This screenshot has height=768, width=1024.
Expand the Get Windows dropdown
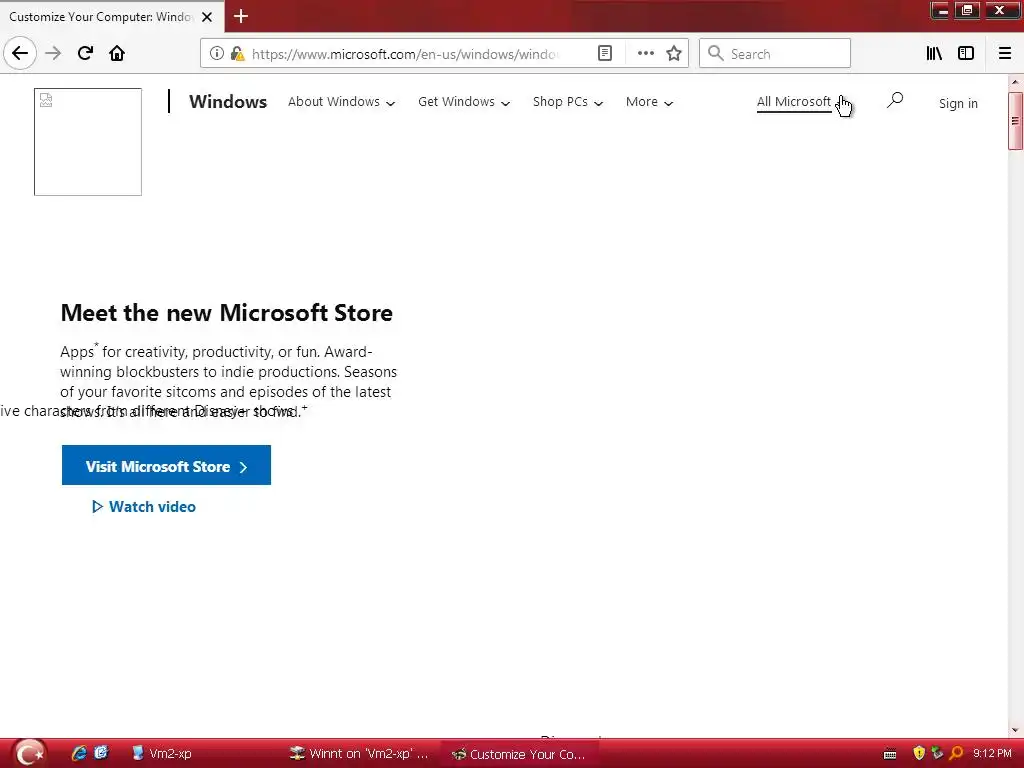point(464,102)
